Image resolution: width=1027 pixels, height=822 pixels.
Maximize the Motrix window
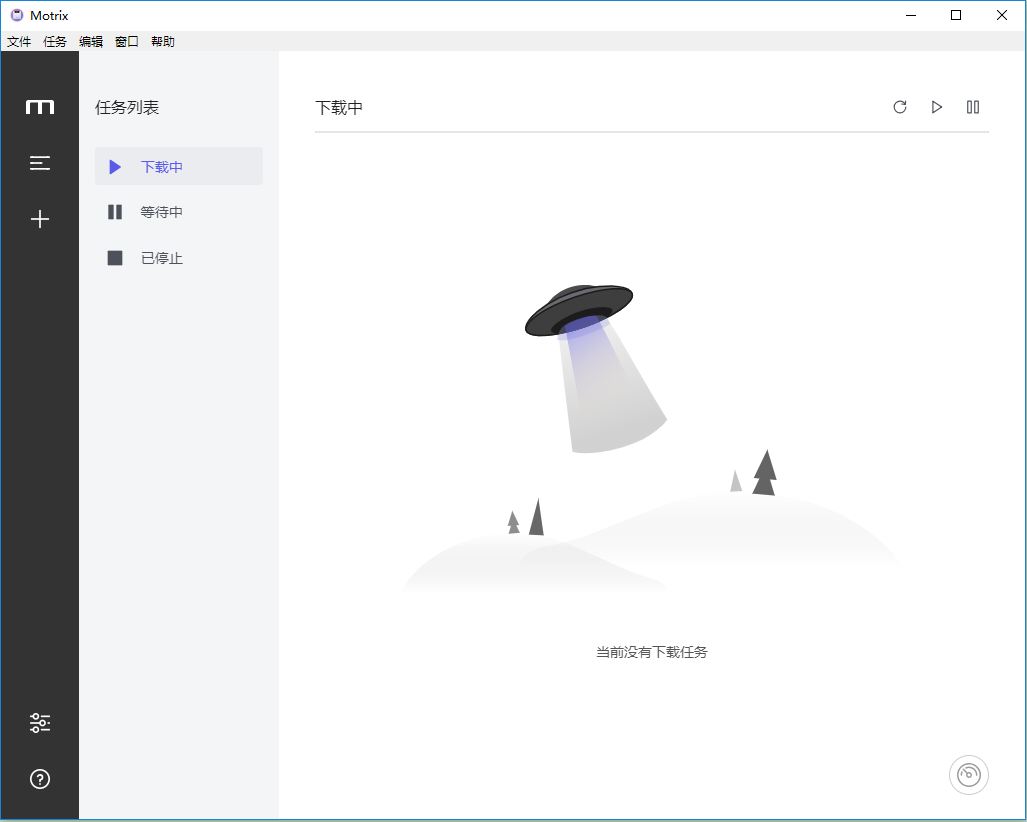pos(956,15)
